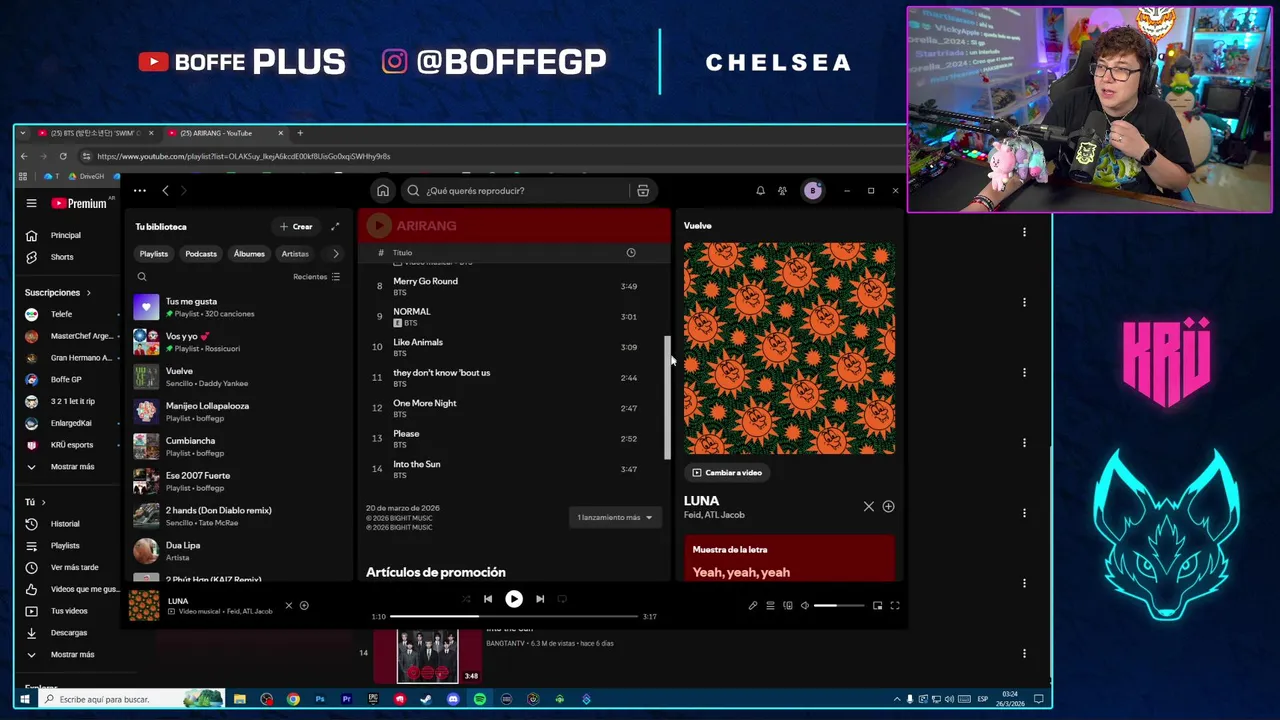Select Playlists filter chip
This screenshot has width=1280, height=720.
pyautogui.click(x=154, y=254)
